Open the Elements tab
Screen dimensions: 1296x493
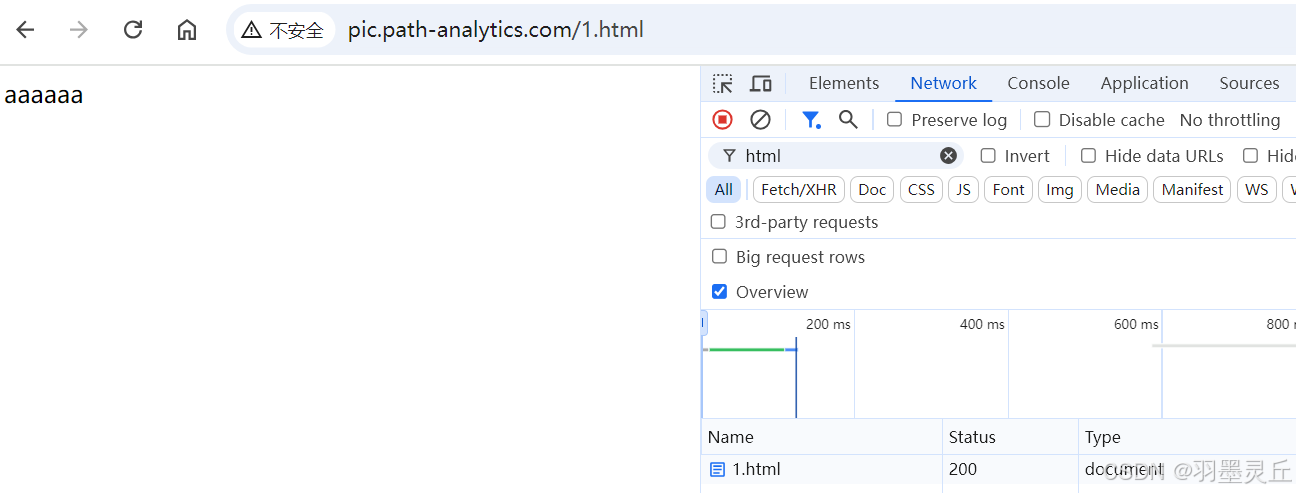(844, 84)
